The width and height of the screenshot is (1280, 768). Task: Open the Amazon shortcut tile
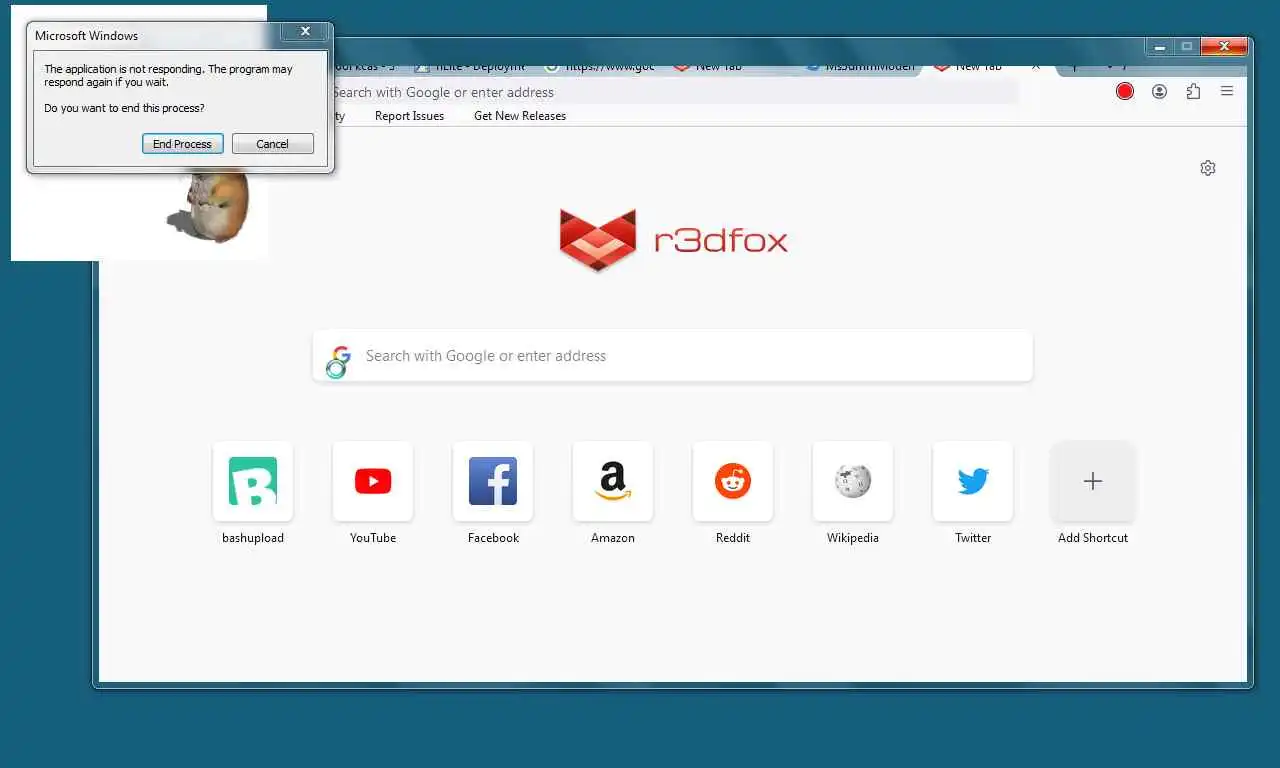613,481
